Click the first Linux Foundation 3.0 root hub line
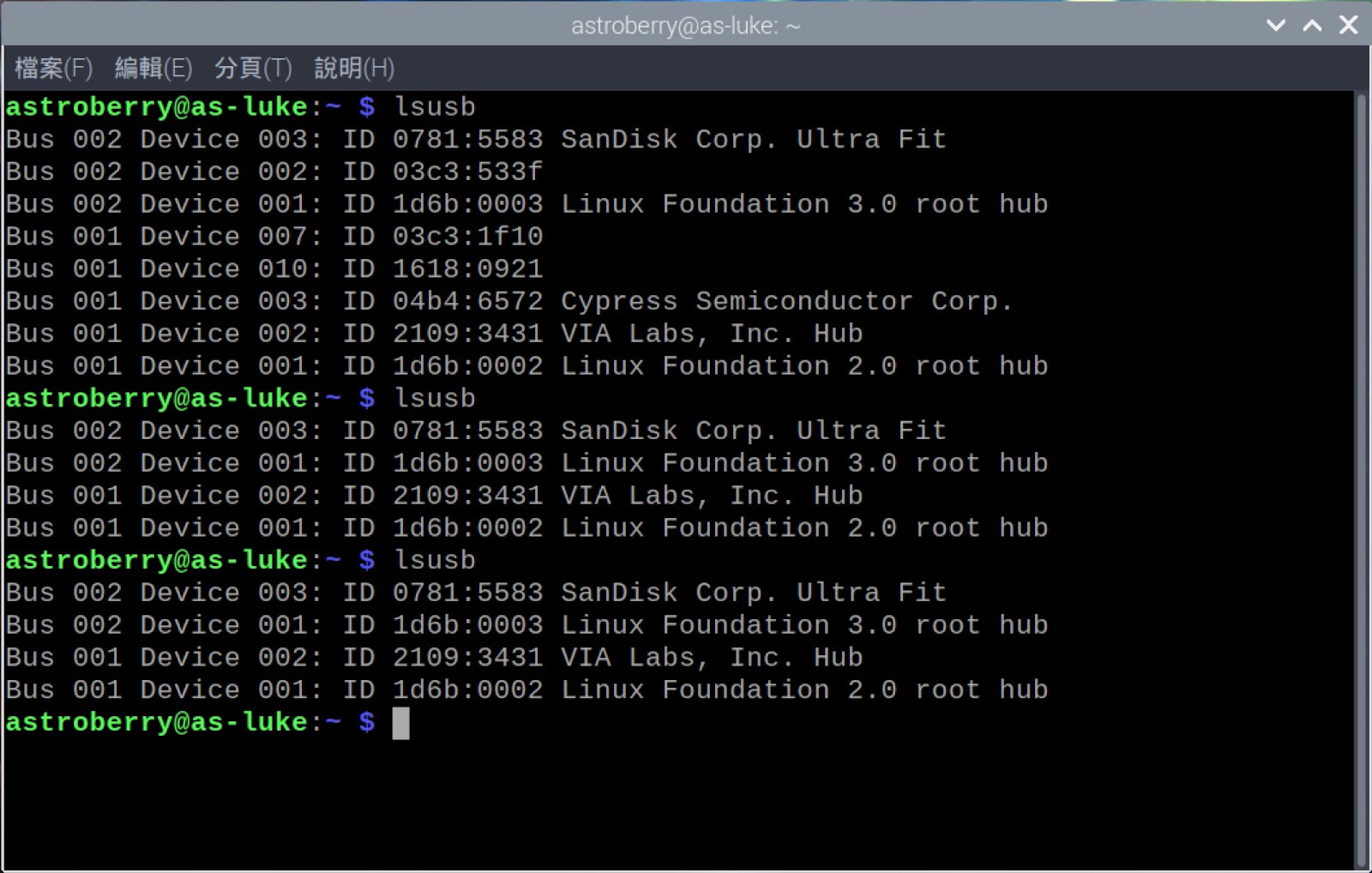 pos(527,204)
